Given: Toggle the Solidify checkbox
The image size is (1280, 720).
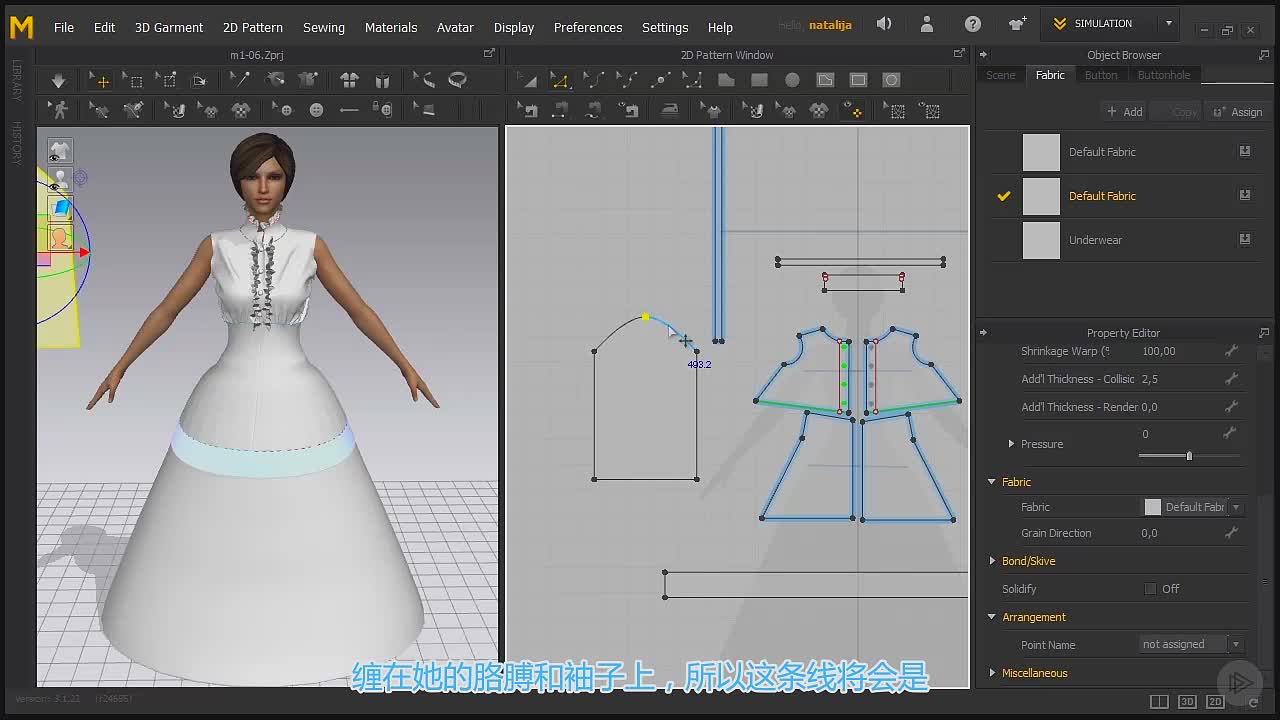Looking at the screenshot, I should click(x=1150, y=589).
